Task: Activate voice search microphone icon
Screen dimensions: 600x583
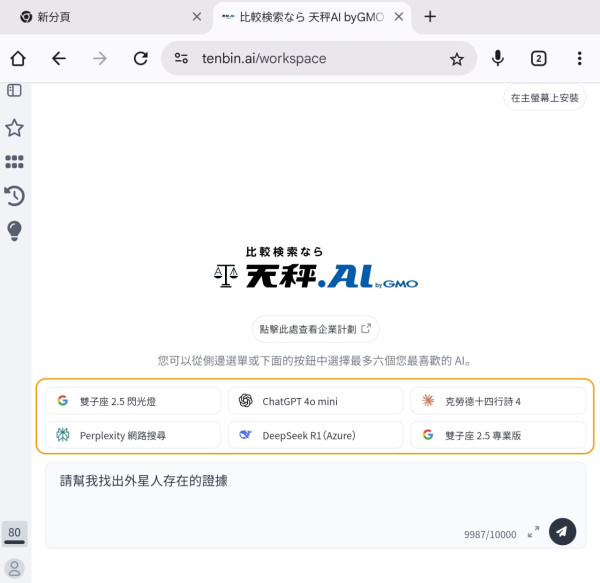Action: [x=497, y=59]
